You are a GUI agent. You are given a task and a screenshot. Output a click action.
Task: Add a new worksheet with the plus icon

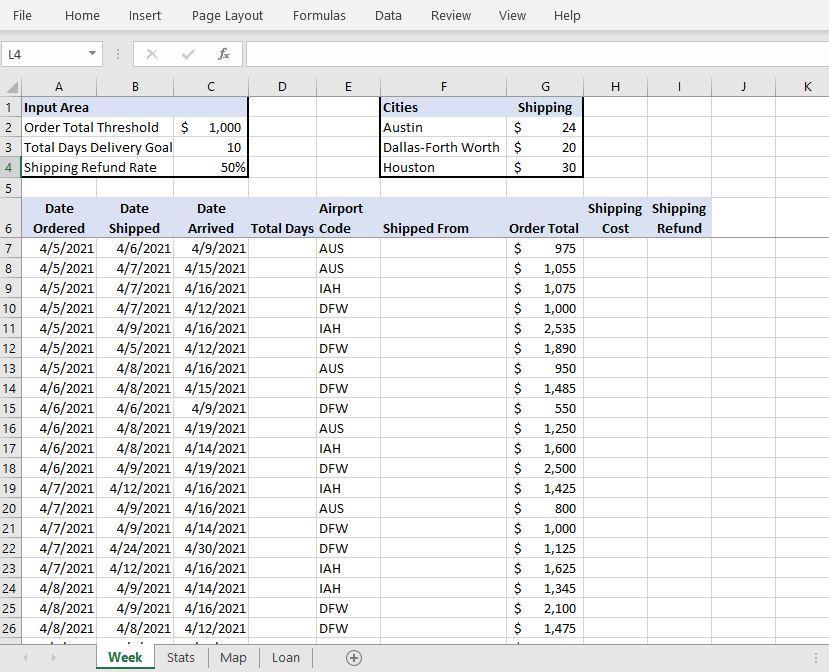[355, 657]
